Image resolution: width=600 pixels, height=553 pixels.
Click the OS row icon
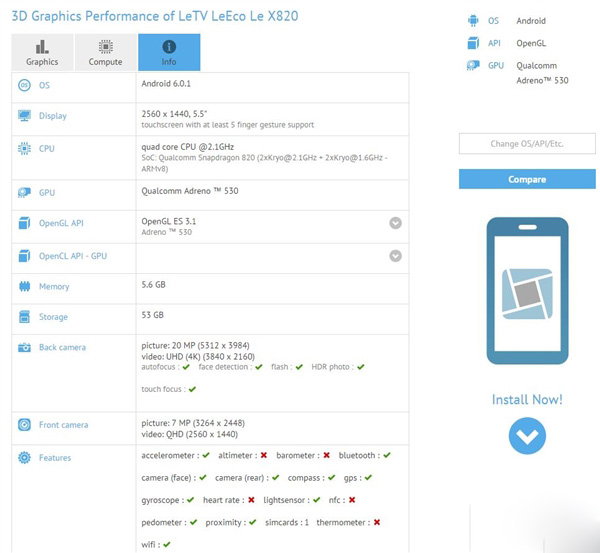point(24,85)
